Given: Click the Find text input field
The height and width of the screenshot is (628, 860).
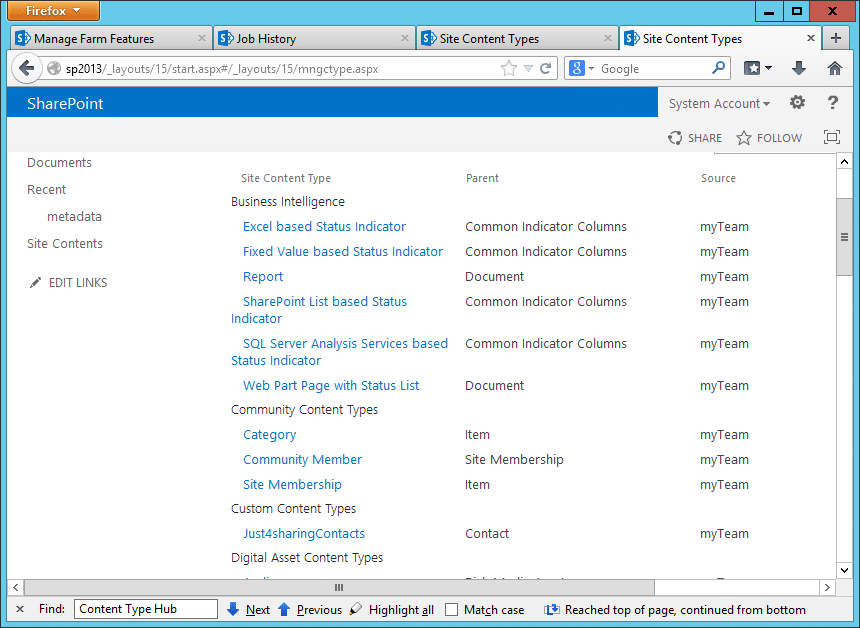Looking at the screenshot, I should (x=146, y=609).
